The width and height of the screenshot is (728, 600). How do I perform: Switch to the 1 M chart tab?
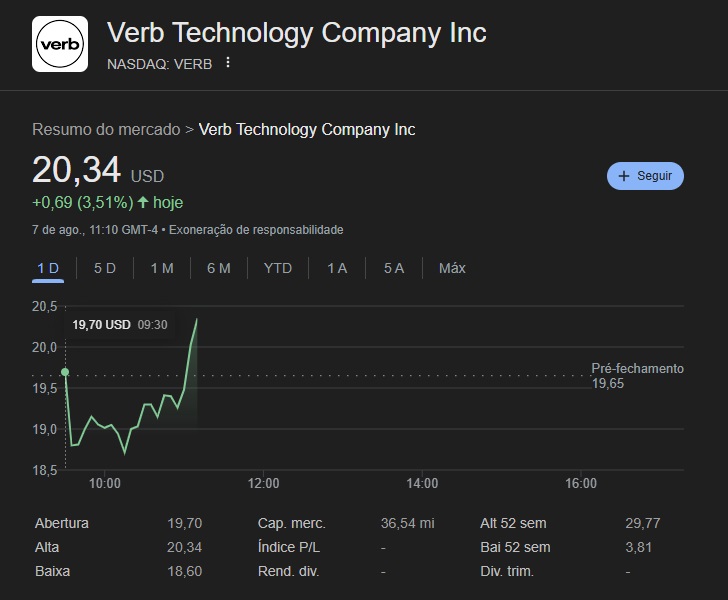pyautogui.click(x=162, y=268)
